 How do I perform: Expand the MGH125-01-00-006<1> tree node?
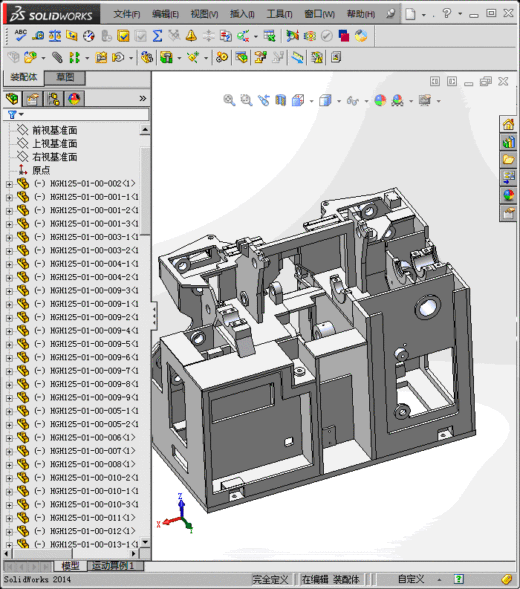9,438
